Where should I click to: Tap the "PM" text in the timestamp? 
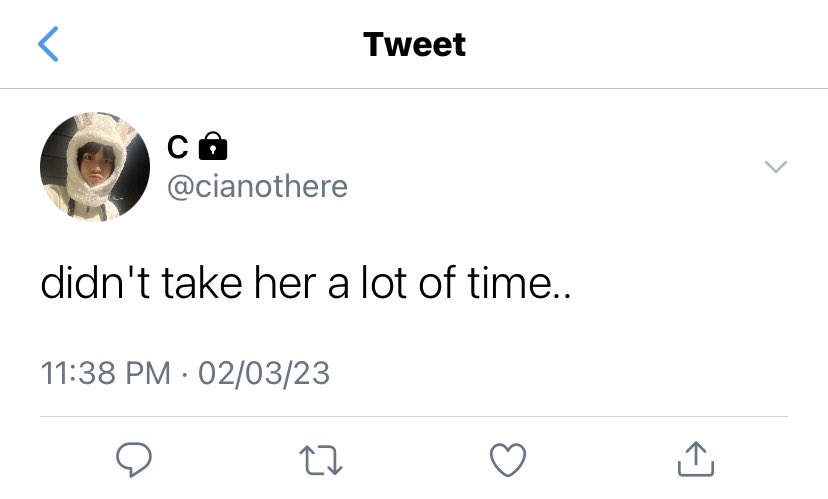pos(148,373)
